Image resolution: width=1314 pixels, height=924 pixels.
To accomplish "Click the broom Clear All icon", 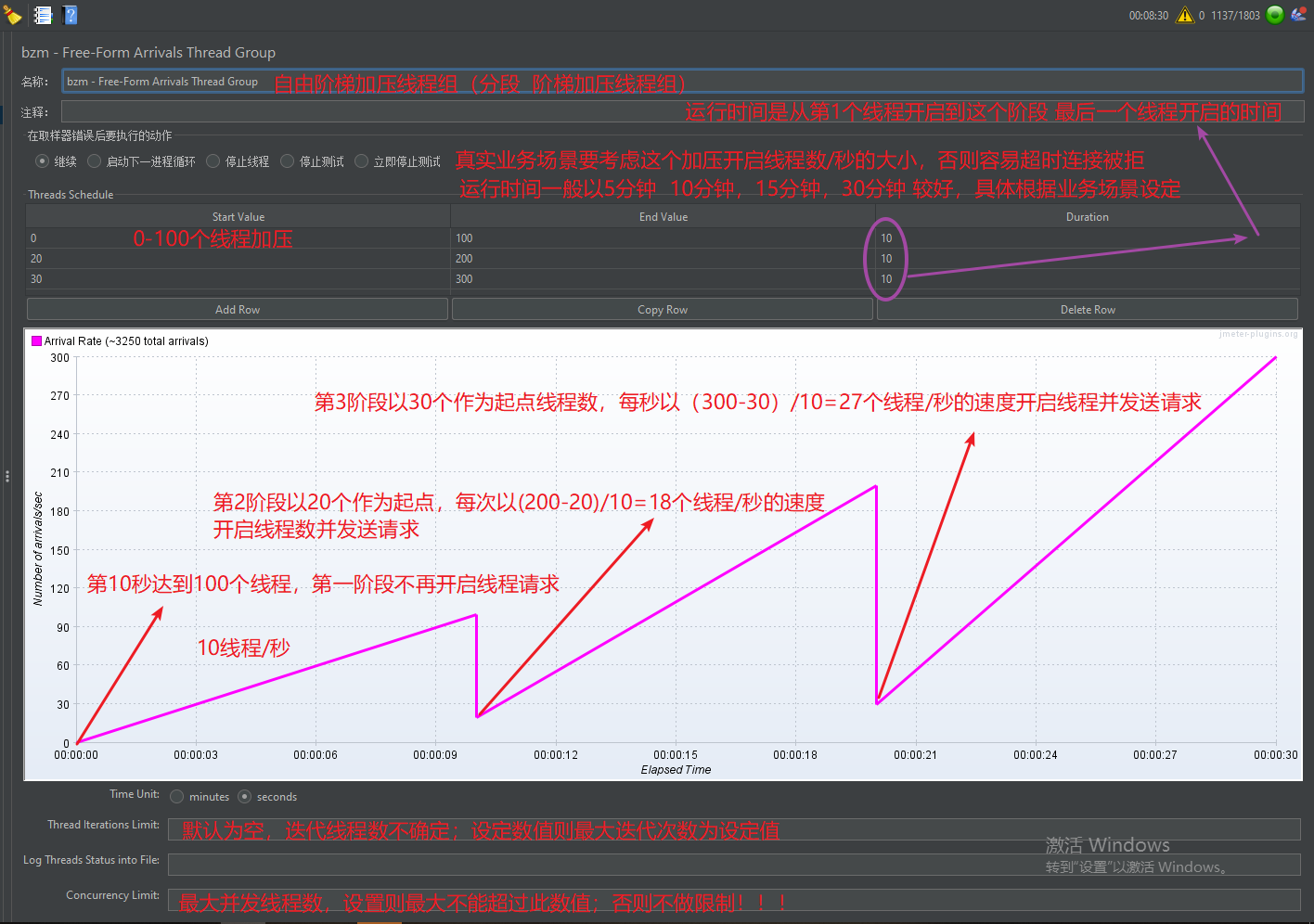I will click(x=12, y=15).
